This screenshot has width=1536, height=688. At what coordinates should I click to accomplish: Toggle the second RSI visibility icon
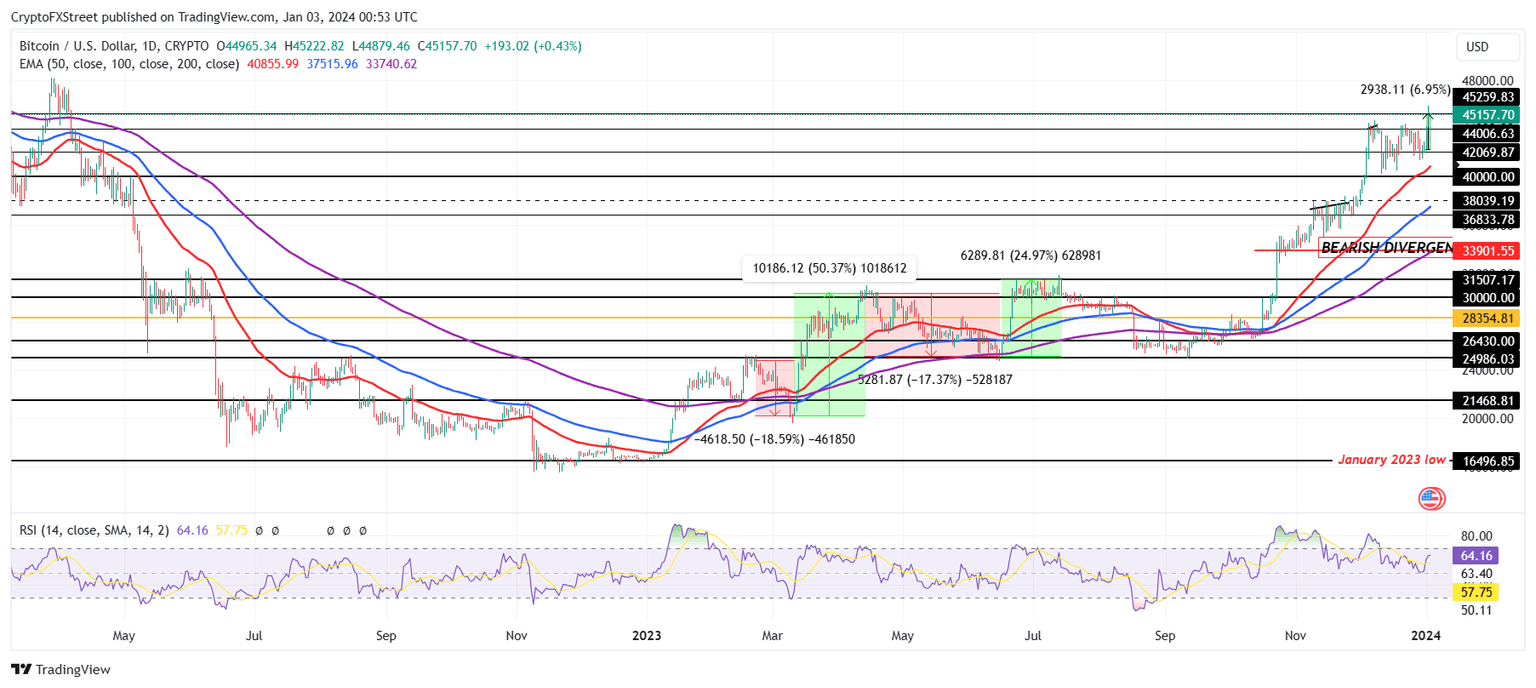tap(275, 531)
